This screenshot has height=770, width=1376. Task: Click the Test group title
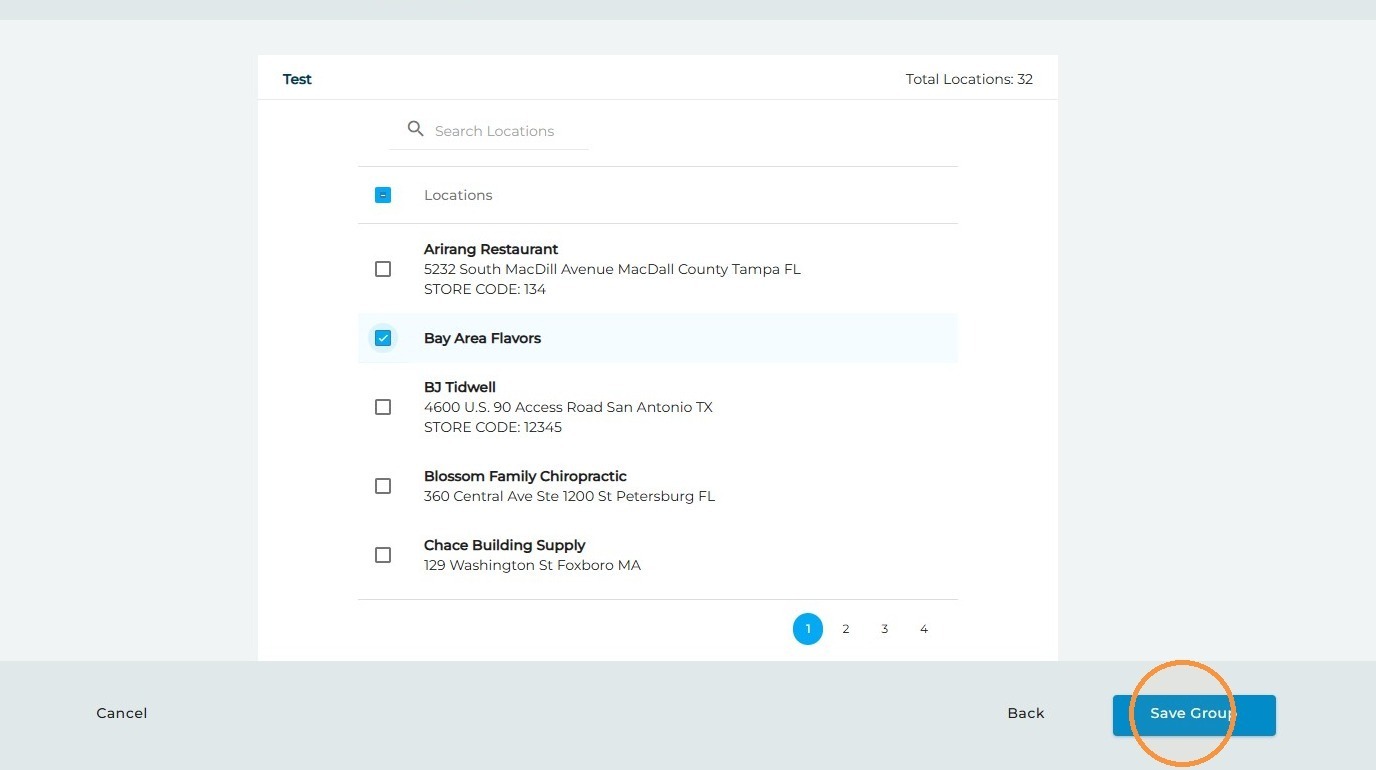pyautogui.click(x=297, y=79)
